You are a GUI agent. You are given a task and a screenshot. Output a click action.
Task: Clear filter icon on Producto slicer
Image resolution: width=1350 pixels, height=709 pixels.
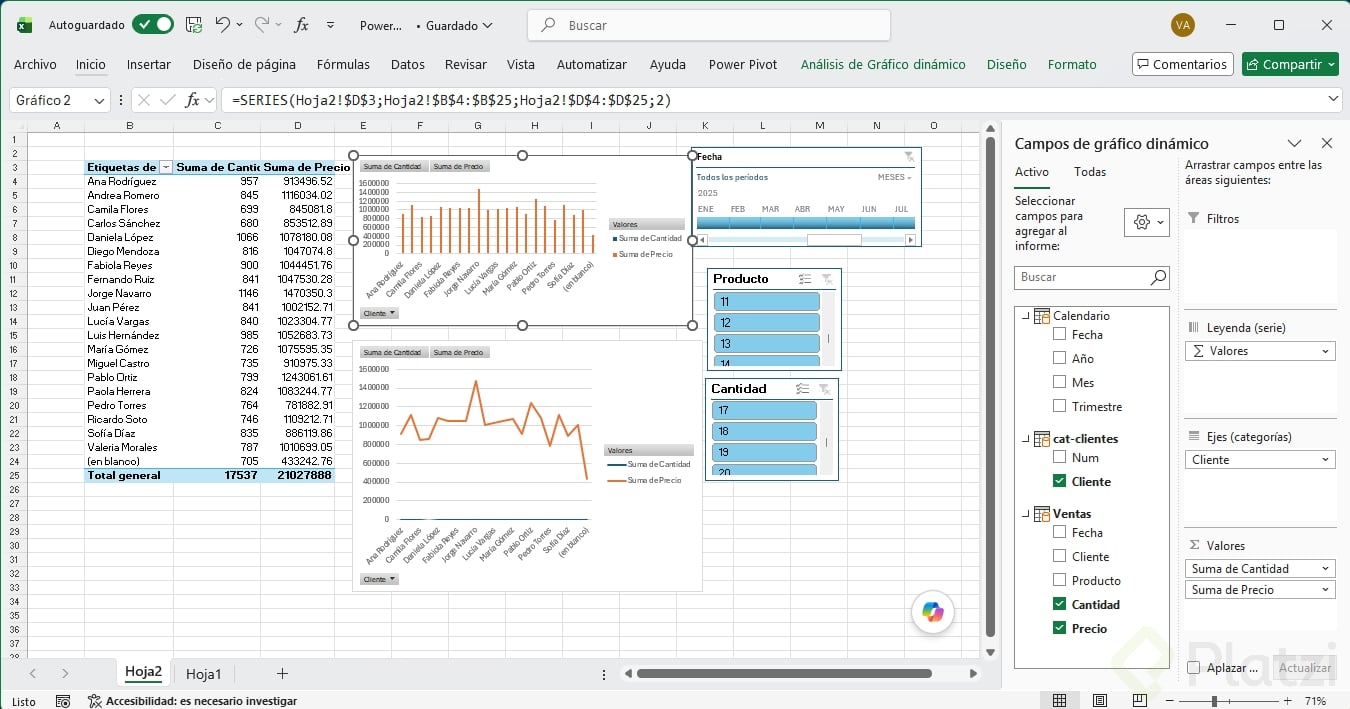click(x=827, y=279)
